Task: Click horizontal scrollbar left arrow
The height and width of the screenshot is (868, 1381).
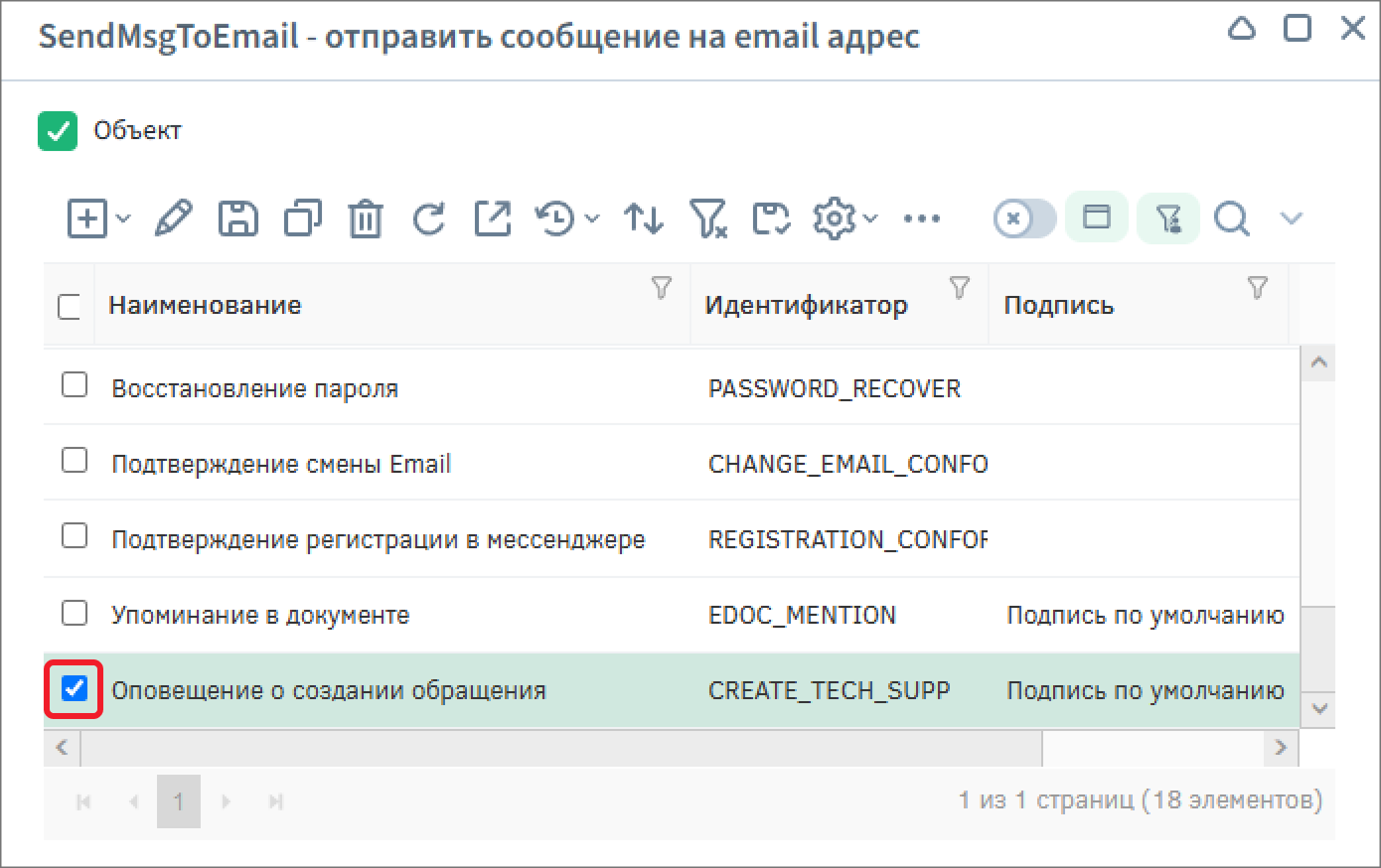Action: (x=62, y=747)
